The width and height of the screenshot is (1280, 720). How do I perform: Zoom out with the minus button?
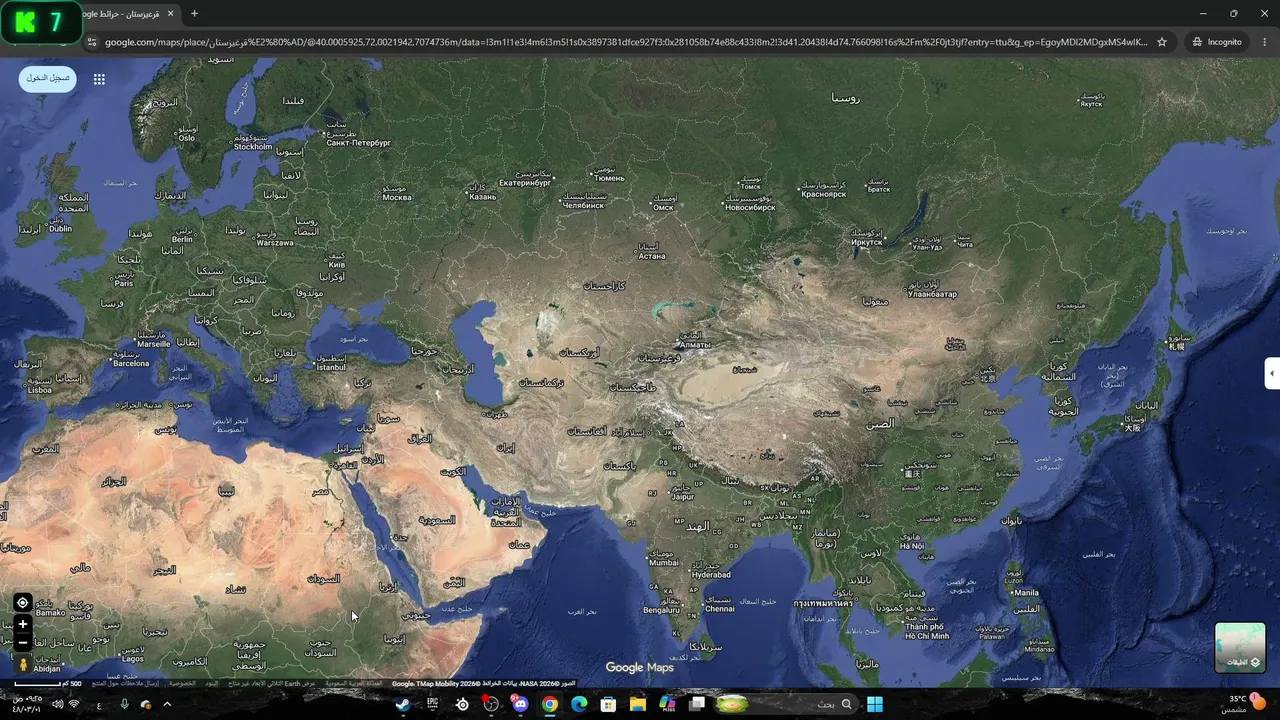[22, 642]
